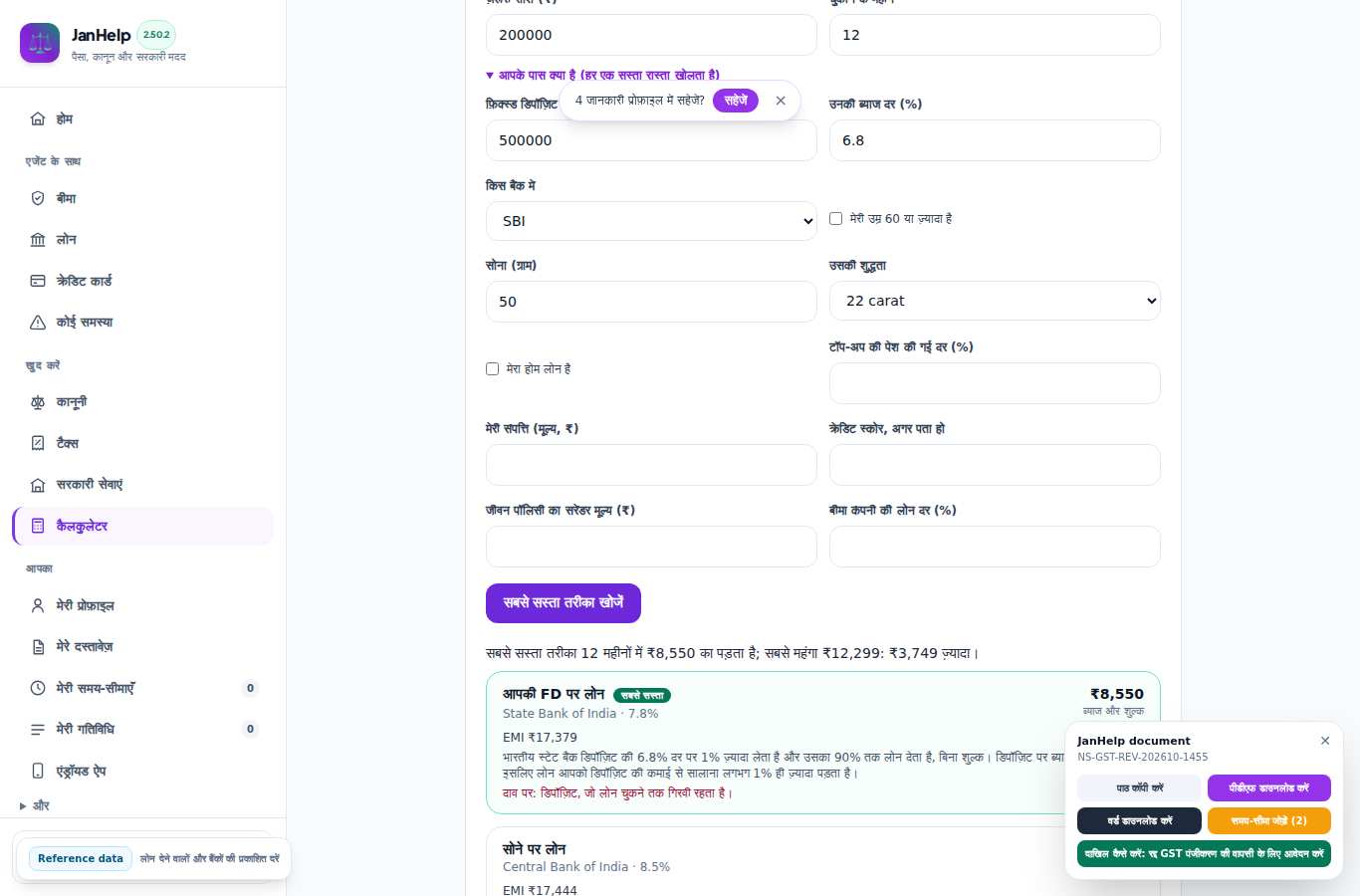The height and width of the screenshot is (896, 1360).
Task: Tick मेरी उम्र 60 या ज़्यादा है checkbox
Action: pyautogui.click(x=836, y=219)
